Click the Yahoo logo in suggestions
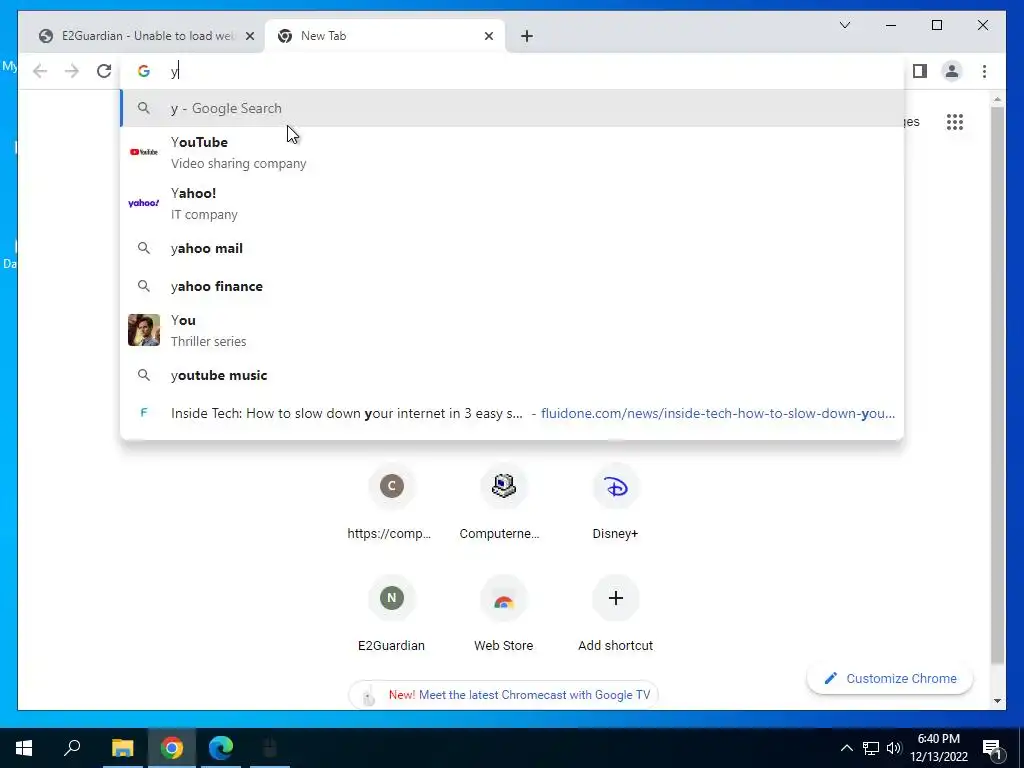 [x=144, y=203]
